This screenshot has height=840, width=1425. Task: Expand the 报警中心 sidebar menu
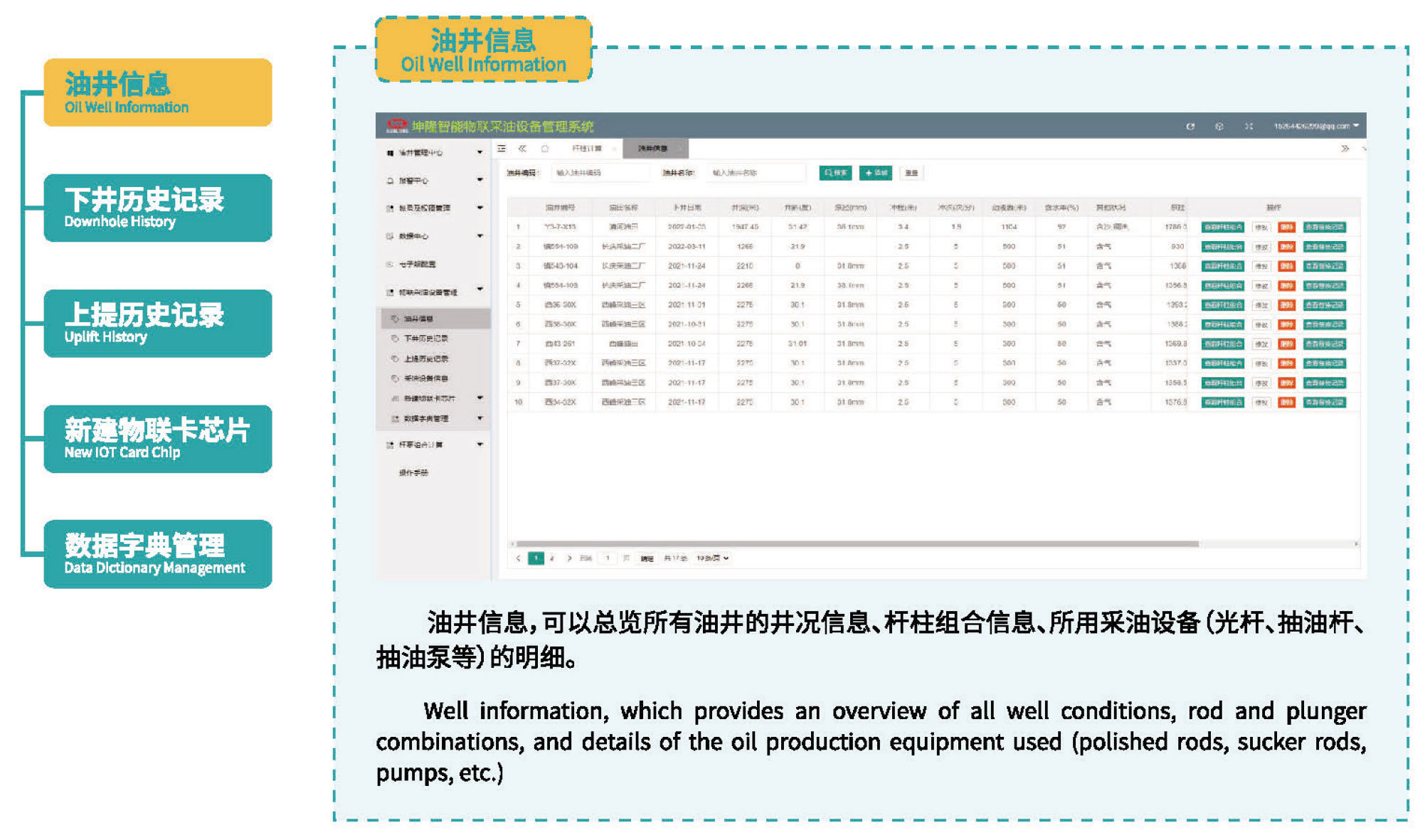click(x=433, y=181)
